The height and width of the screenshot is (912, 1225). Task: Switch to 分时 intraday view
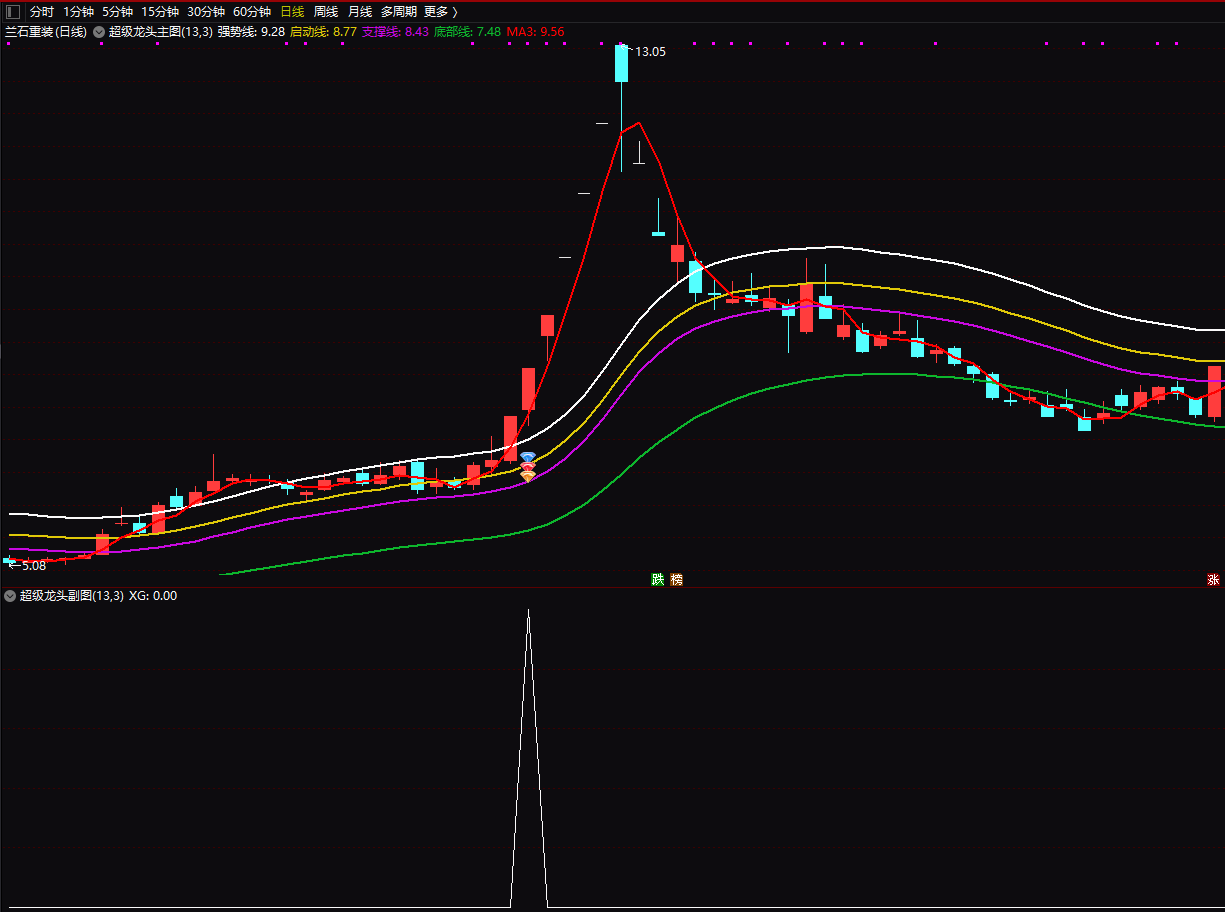(x=42, y=12)
